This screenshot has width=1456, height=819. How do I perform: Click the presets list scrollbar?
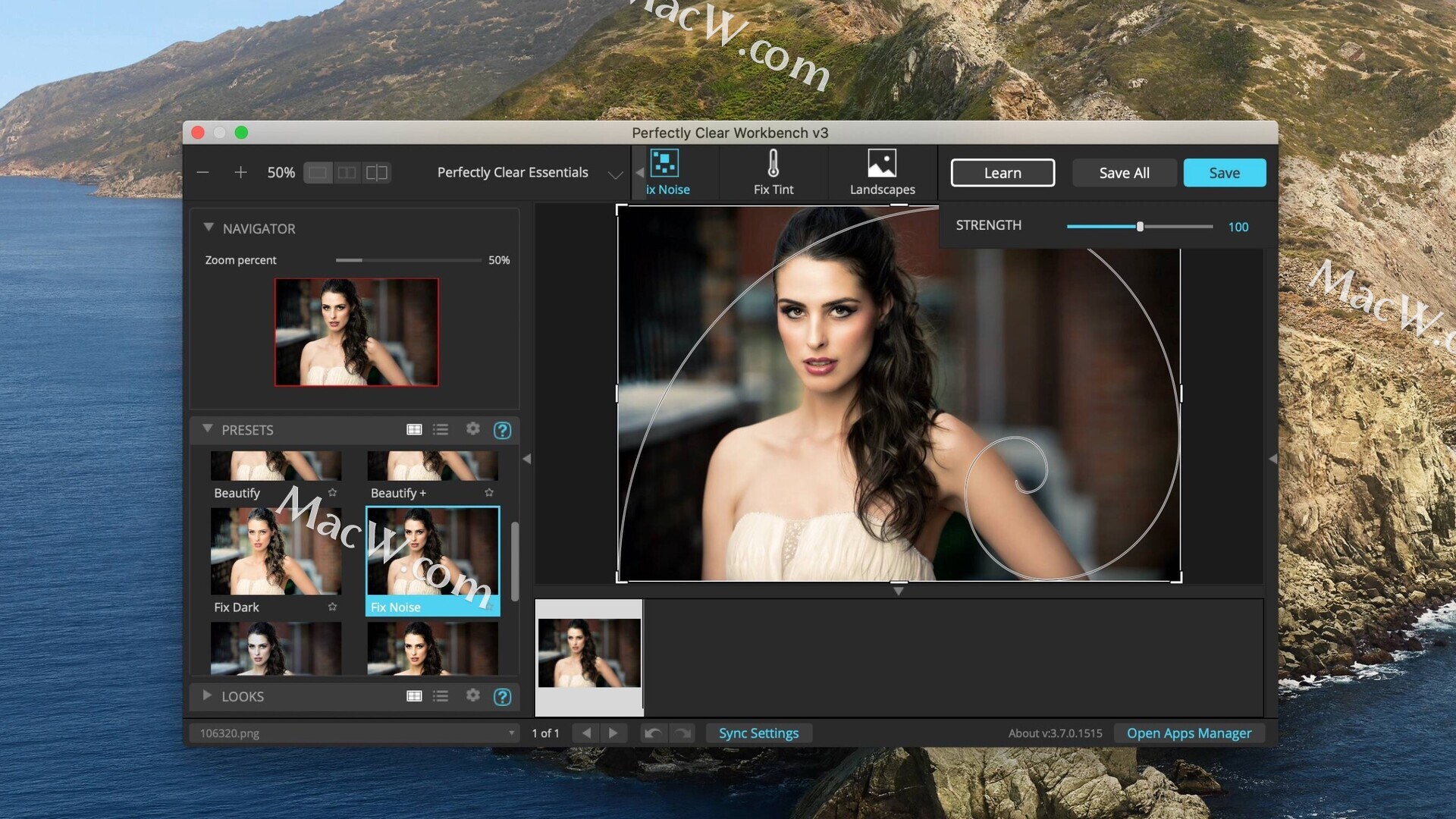515,561
